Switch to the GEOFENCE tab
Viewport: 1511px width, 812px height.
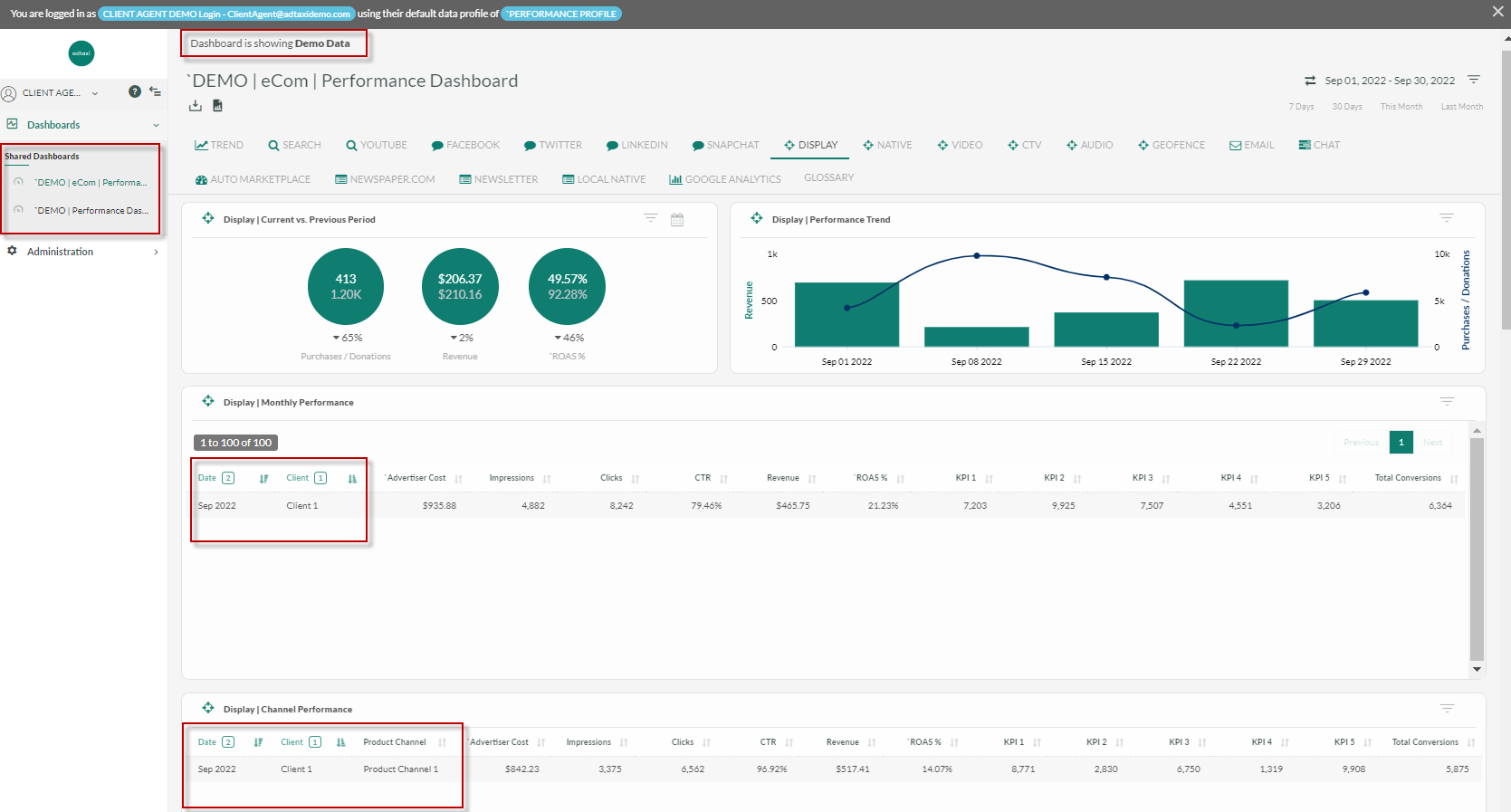1172,145
